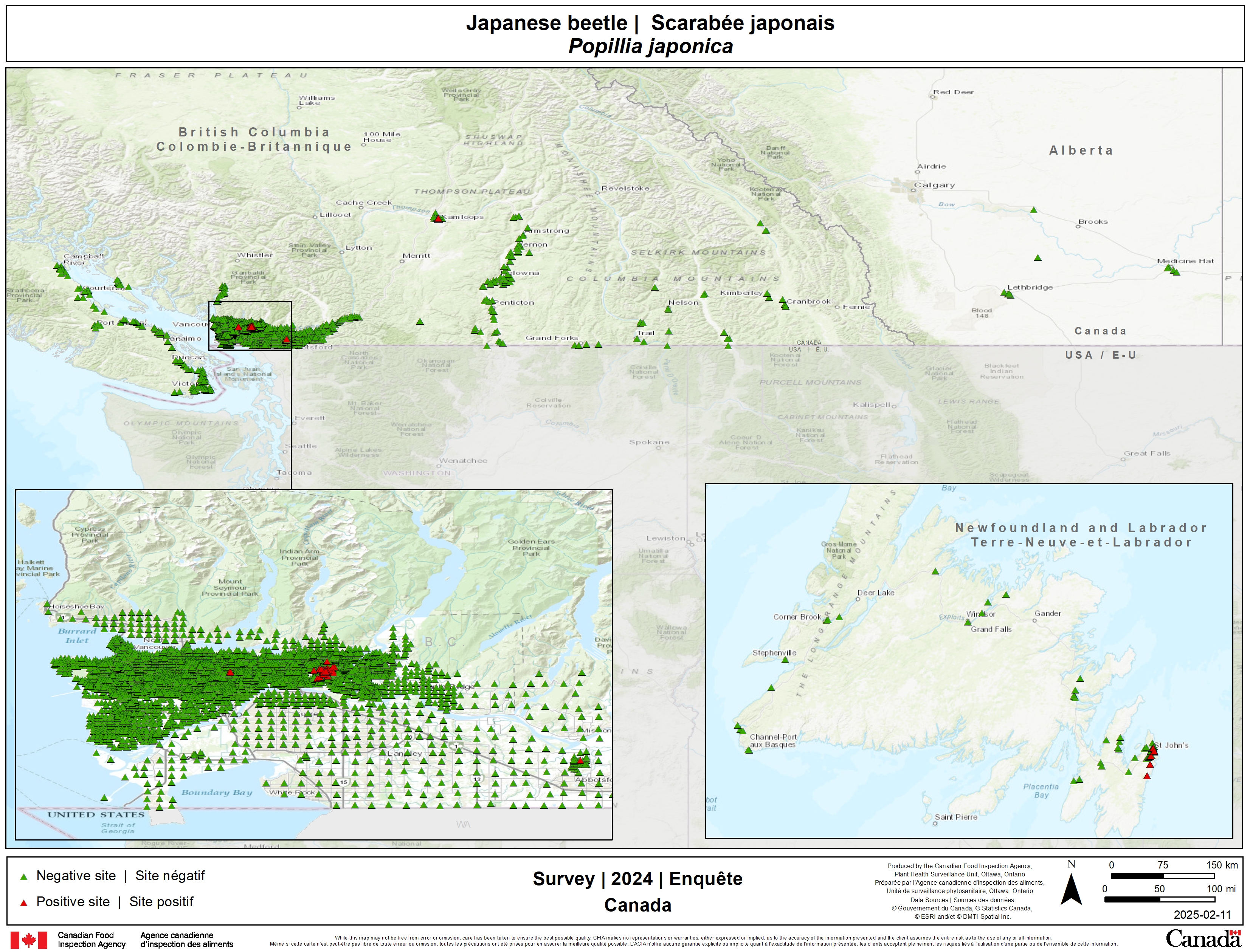Click the 'Lillooet' town label

(x=335, y=215)
